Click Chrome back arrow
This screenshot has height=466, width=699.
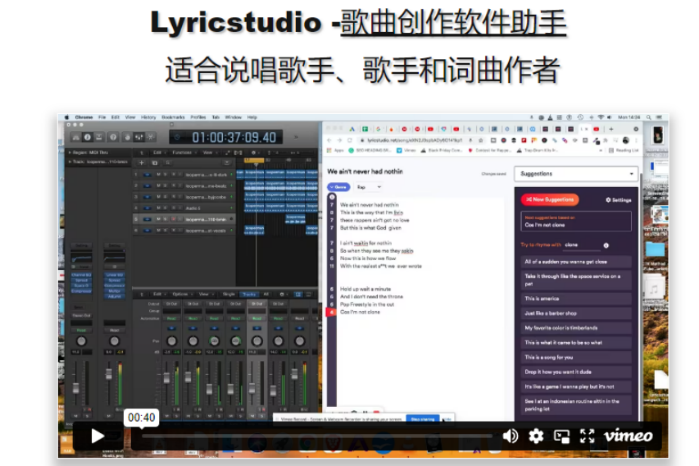[329, 140]
